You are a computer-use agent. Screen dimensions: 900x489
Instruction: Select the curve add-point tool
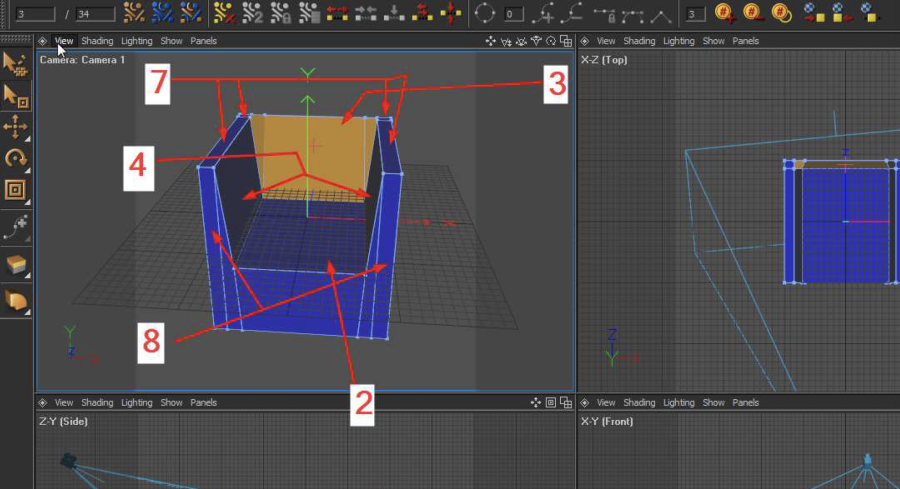point(15,228)
